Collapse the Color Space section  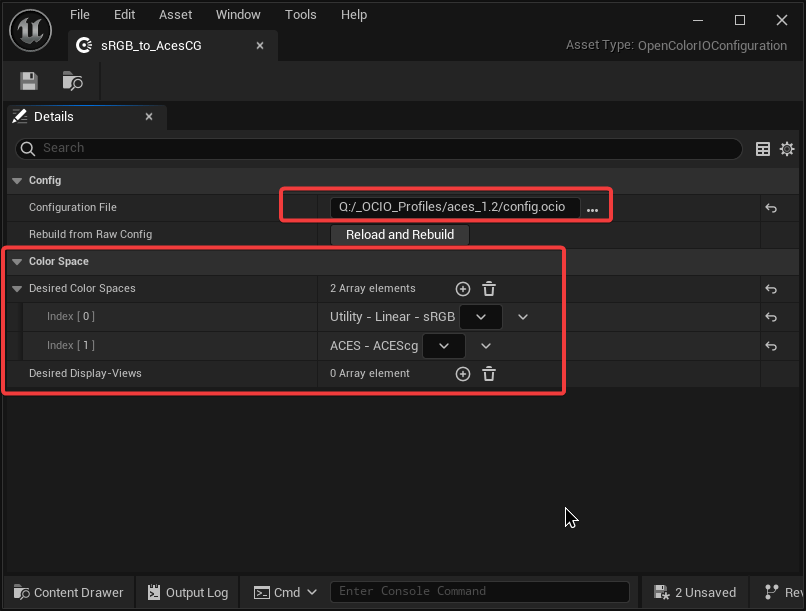tap(17, 262)
